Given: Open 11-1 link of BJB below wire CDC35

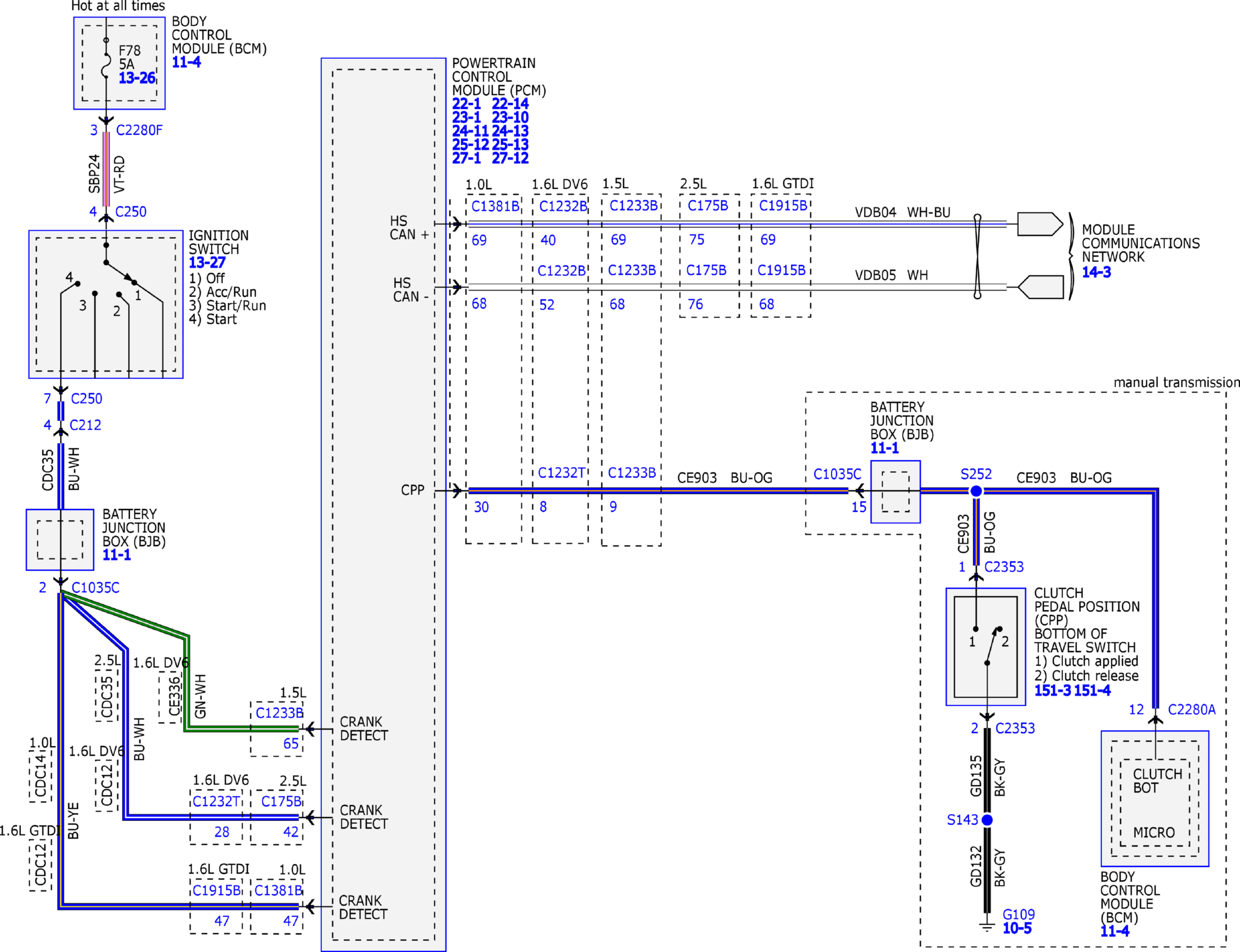Looking at the screenshot, I should [116, 555].
